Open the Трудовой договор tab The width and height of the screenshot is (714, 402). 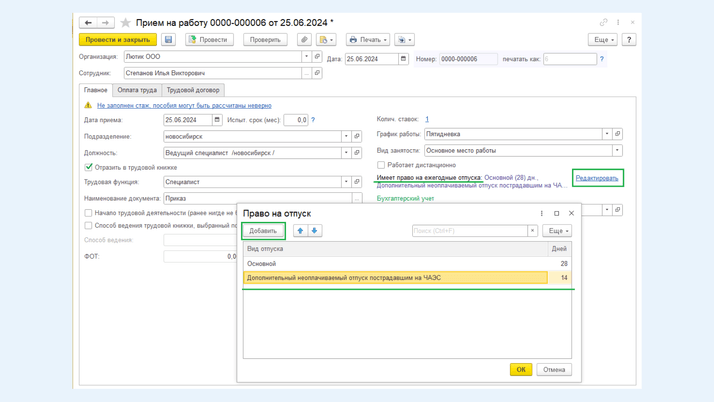[x=193, y=90]
